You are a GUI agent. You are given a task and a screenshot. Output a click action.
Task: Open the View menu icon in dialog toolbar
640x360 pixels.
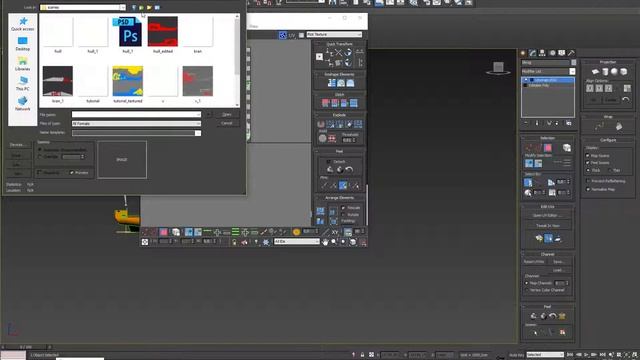click(x=157, y=7)
